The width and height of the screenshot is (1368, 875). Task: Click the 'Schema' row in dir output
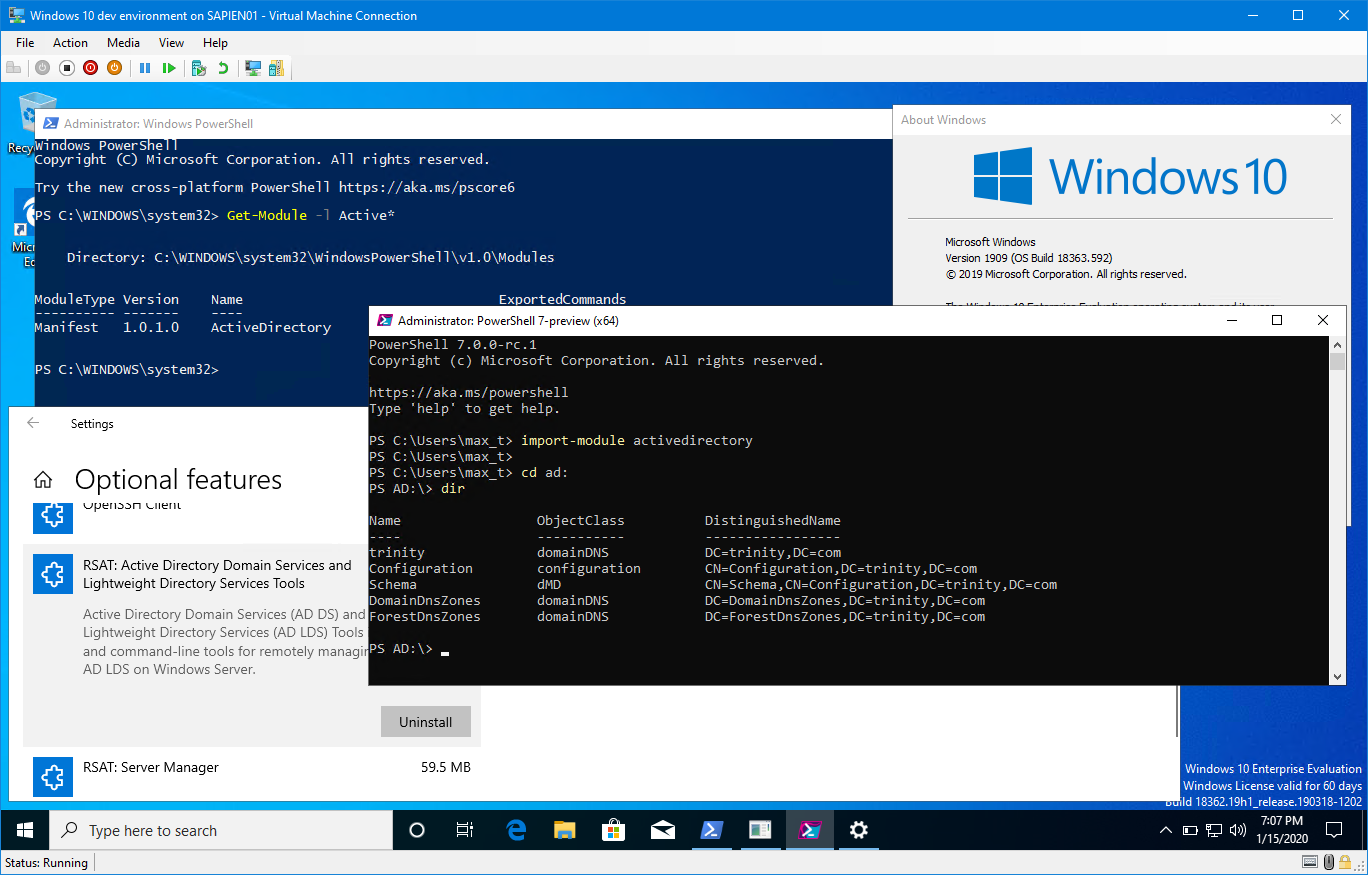coord(713,584)
